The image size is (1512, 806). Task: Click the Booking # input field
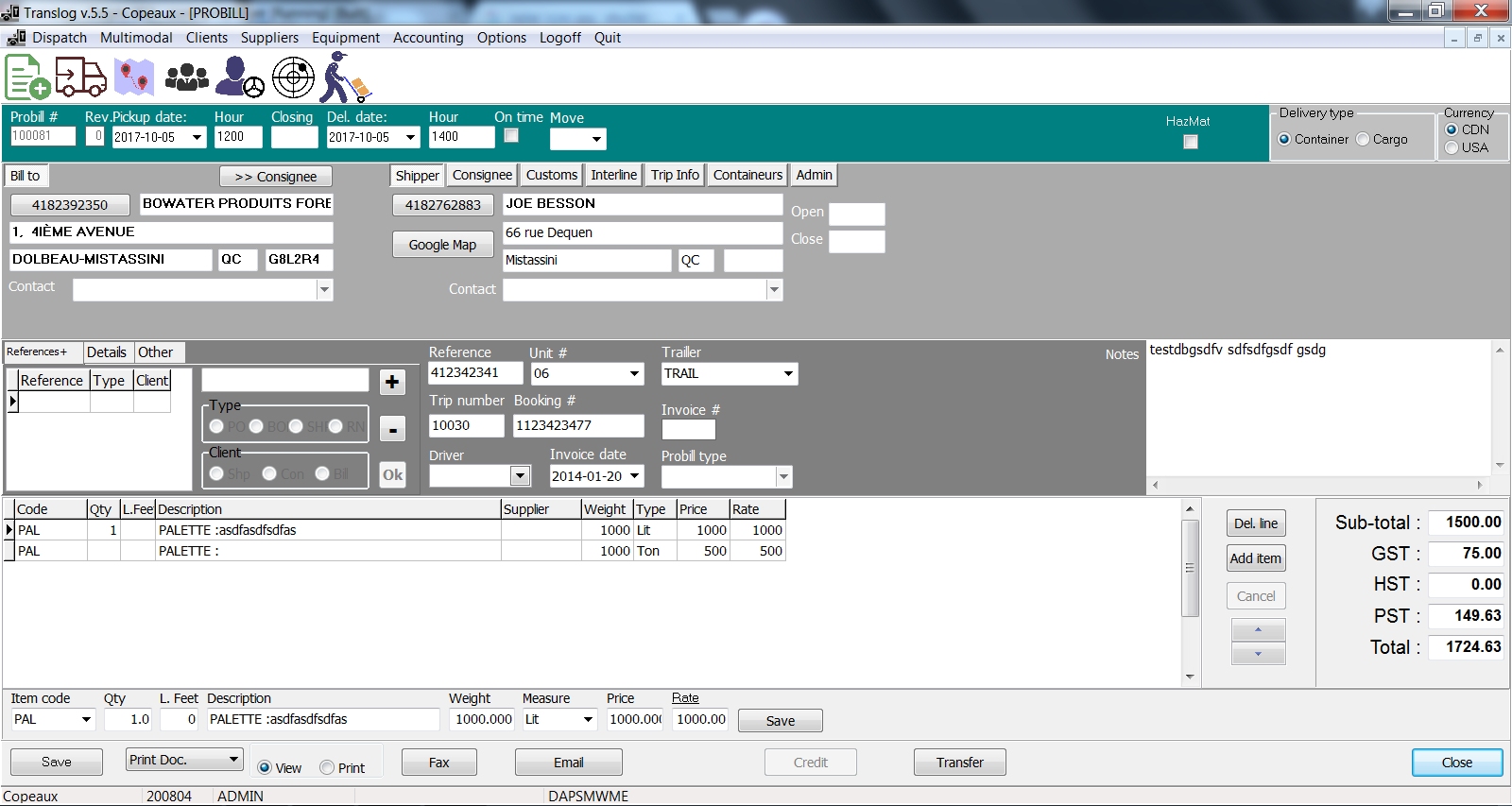(x=578, y=425)
